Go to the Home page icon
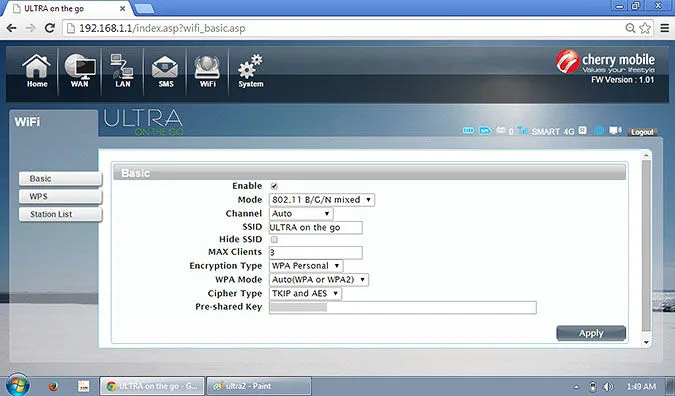Viewport: 675px width, 396px height. [x=37, y=71]
